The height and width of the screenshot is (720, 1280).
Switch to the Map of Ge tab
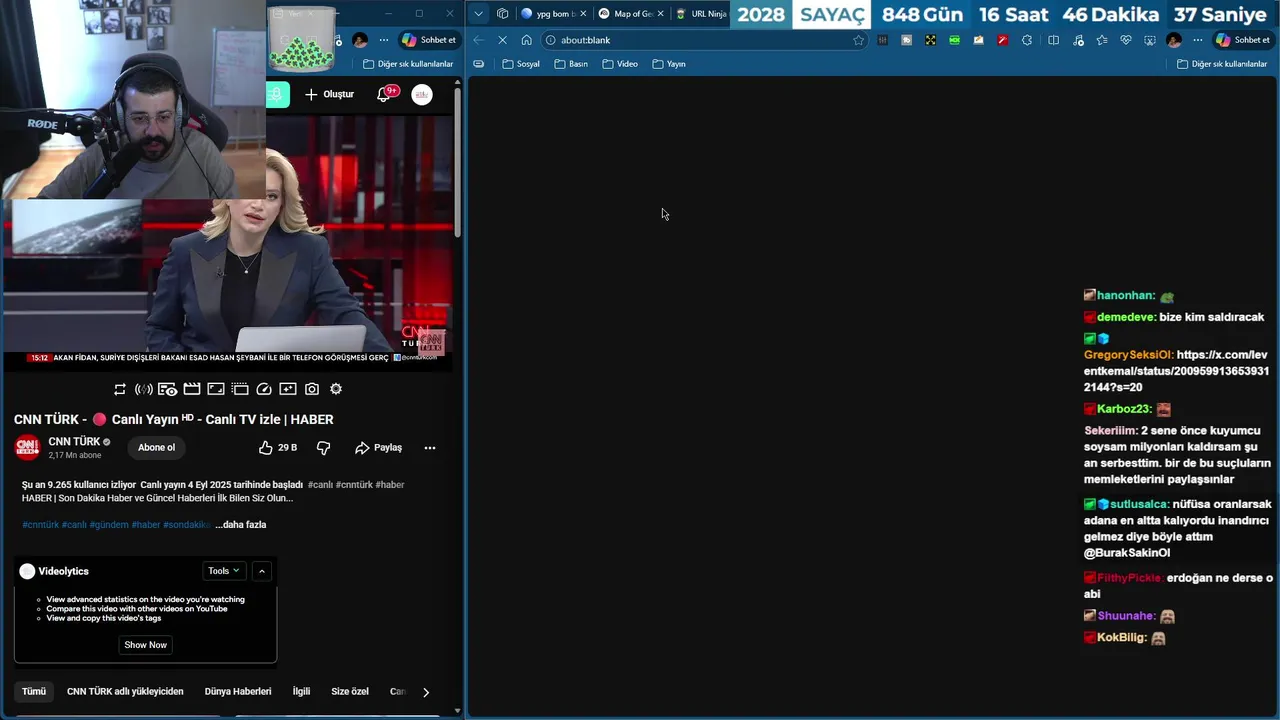(x=631, y=14)
